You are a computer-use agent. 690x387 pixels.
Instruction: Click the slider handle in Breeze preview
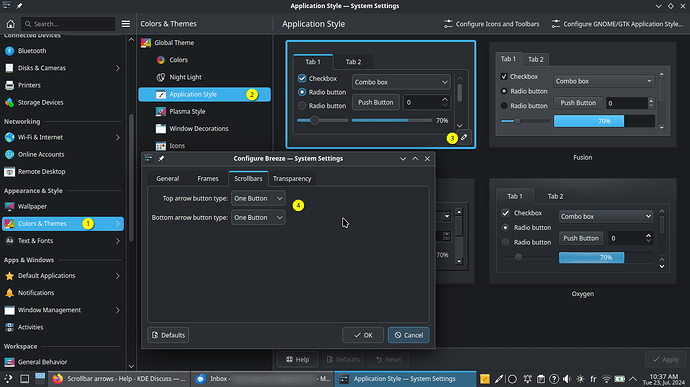(x=314, y=120)
